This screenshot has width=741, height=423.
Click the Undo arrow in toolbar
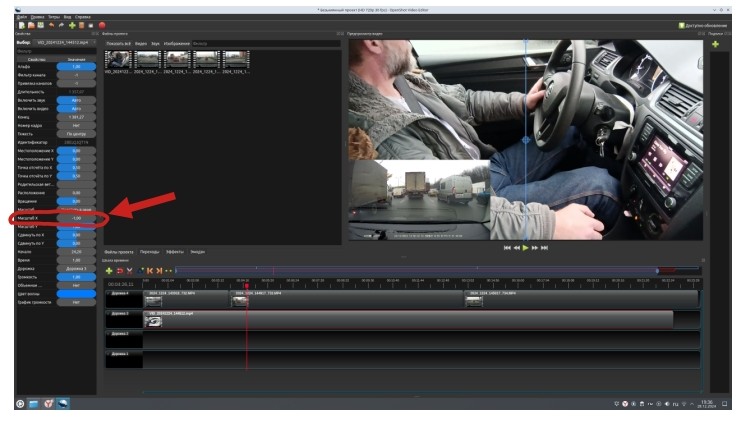click(50, 25)
